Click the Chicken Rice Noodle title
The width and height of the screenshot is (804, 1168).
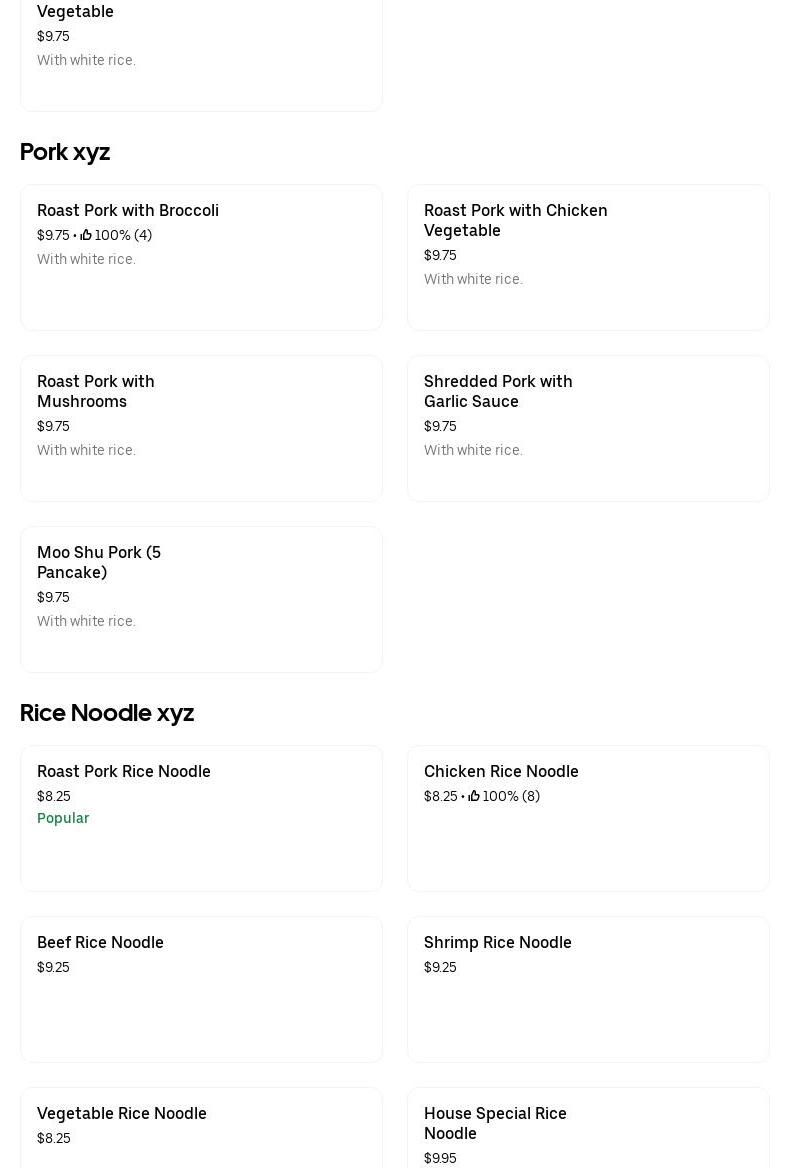click(501, 772)
